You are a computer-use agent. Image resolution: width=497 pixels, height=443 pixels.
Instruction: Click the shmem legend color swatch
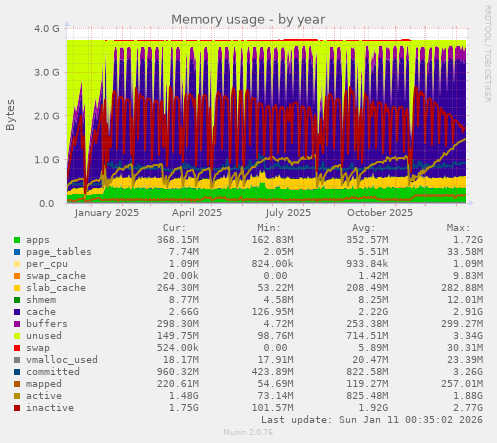(17, 300)
